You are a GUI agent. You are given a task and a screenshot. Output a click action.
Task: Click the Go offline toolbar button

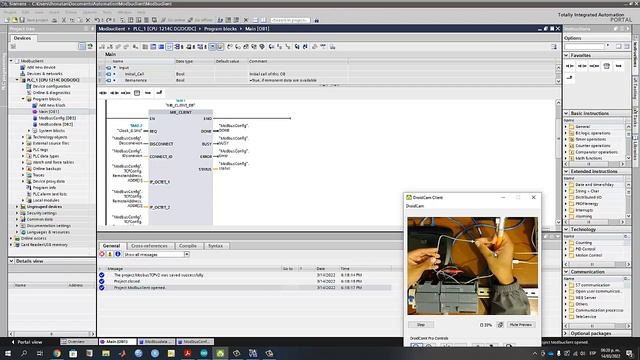click(x=201, y=20)
